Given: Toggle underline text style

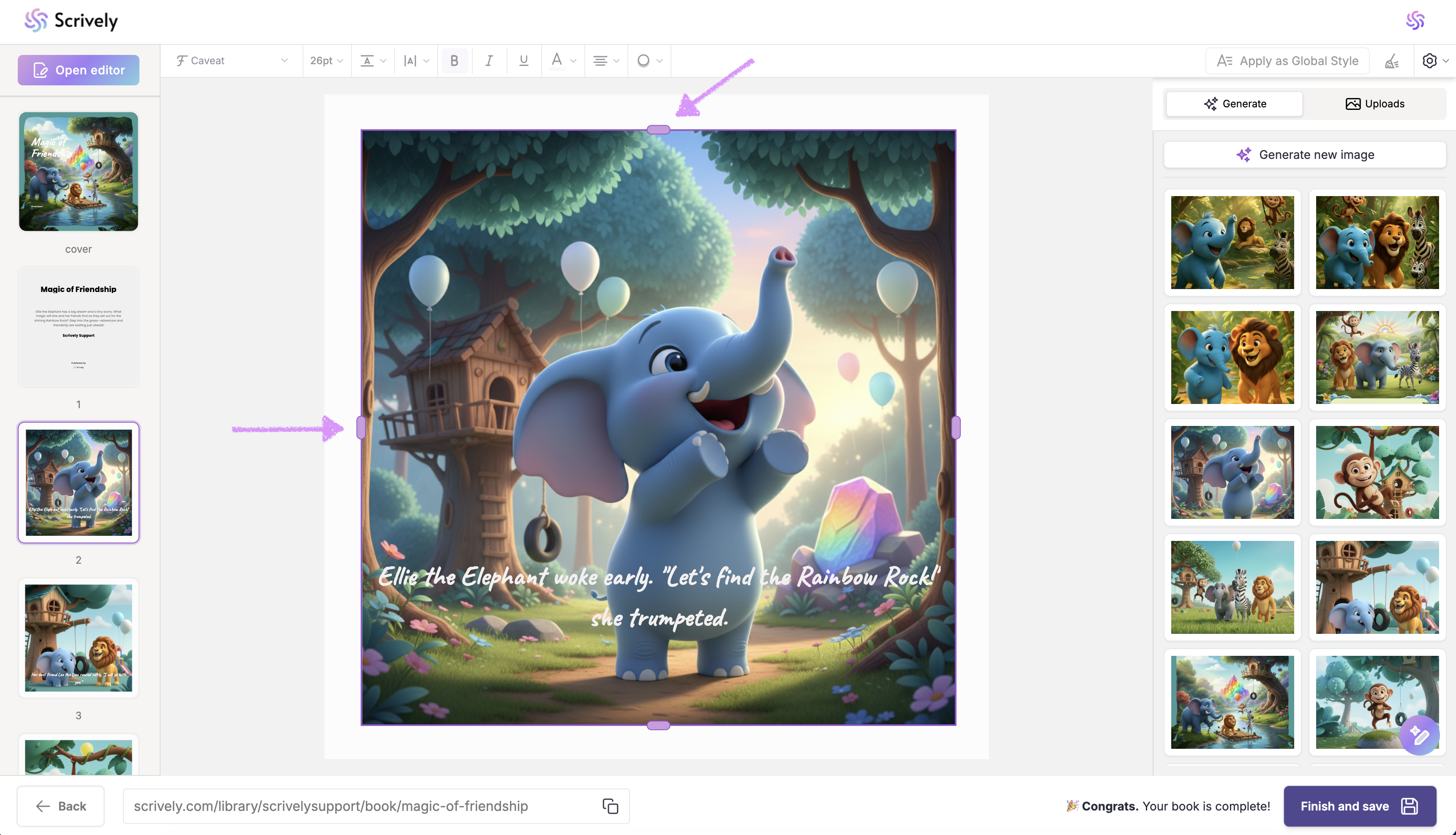Looking at the screenshot, I should (524, 61).
